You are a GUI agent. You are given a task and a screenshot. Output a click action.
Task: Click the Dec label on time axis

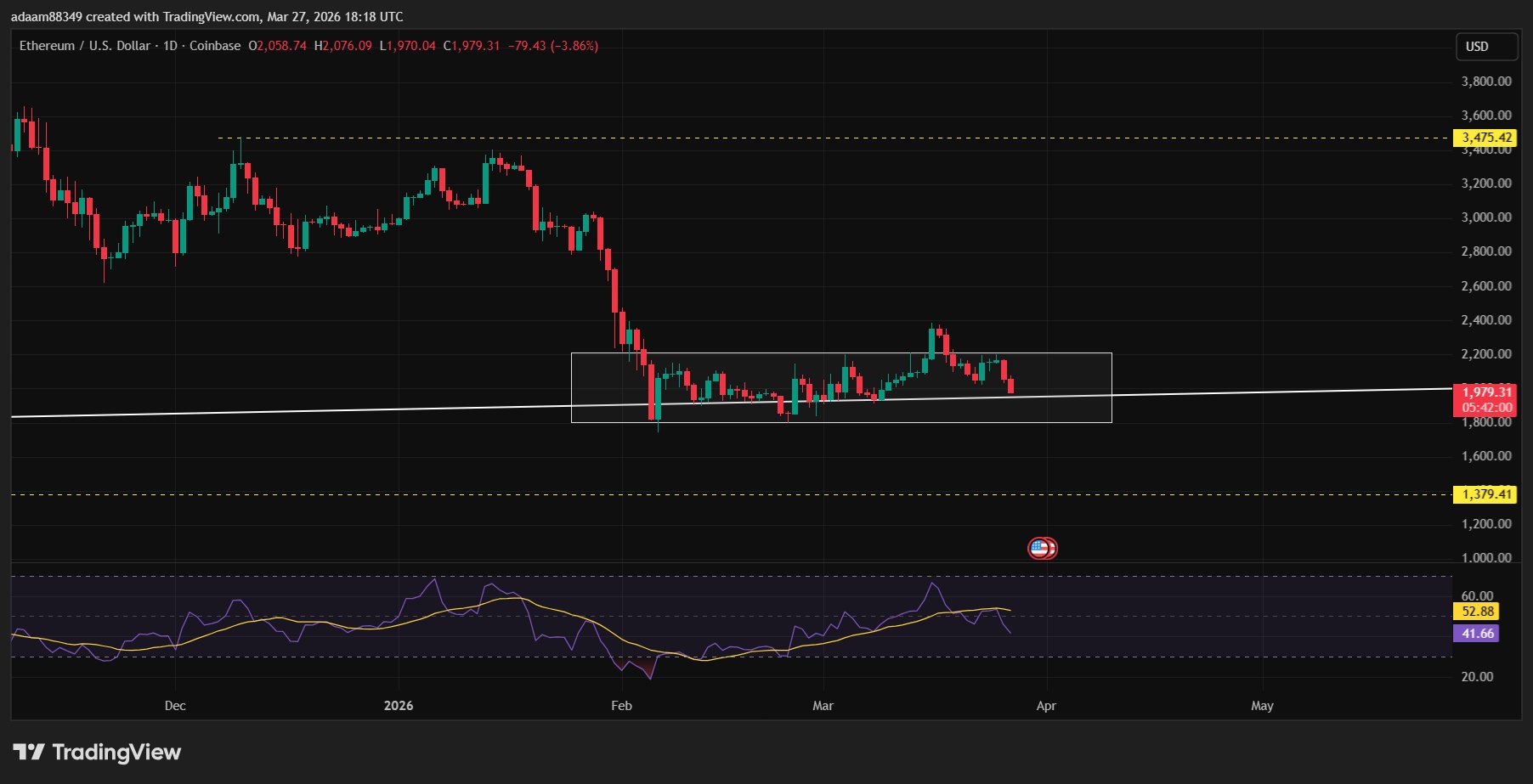[x=175, y=706]
